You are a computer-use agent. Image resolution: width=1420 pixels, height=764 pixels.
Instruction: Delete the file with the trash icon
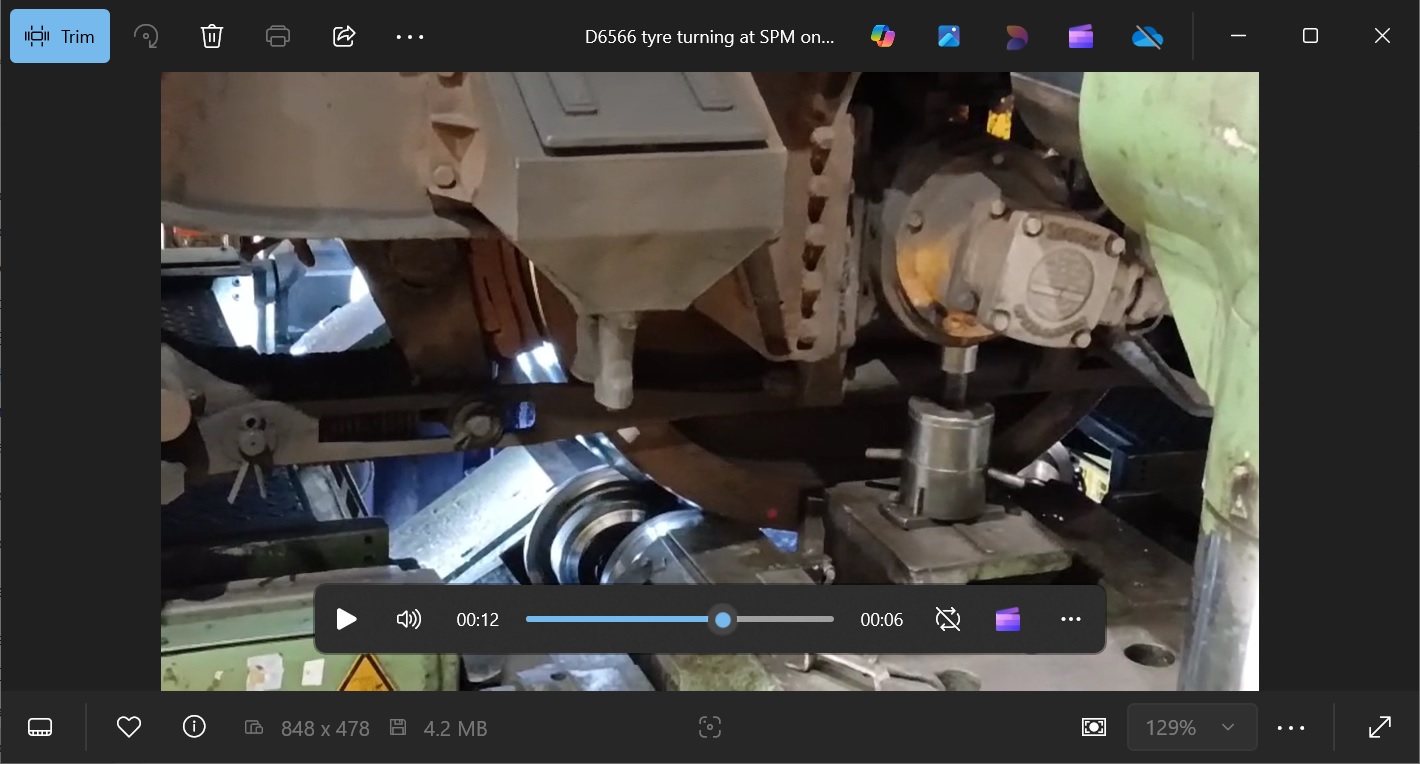point(212,36)
